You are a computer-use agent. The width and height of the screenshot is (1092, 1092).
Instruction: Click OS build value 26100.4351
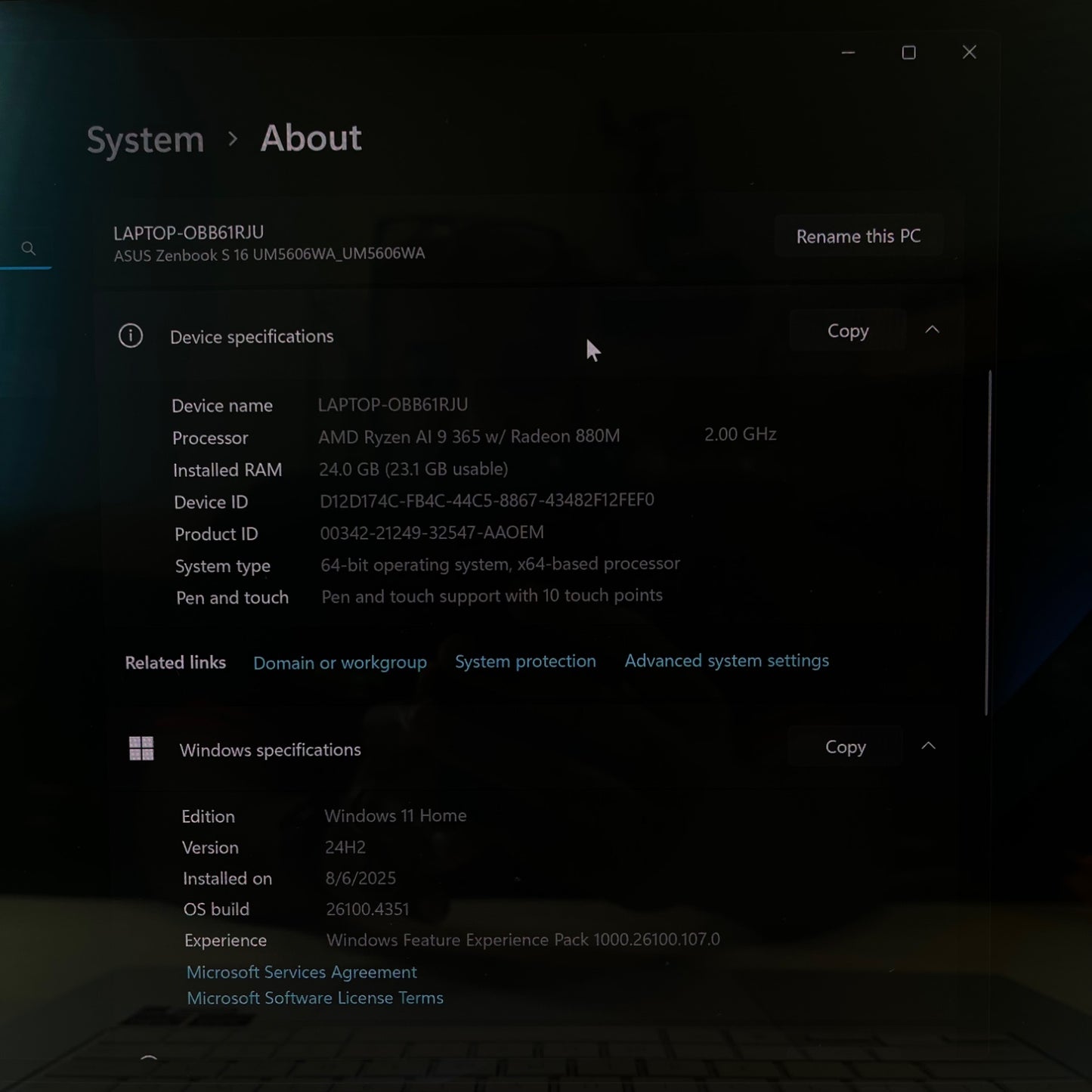(367, 909)
